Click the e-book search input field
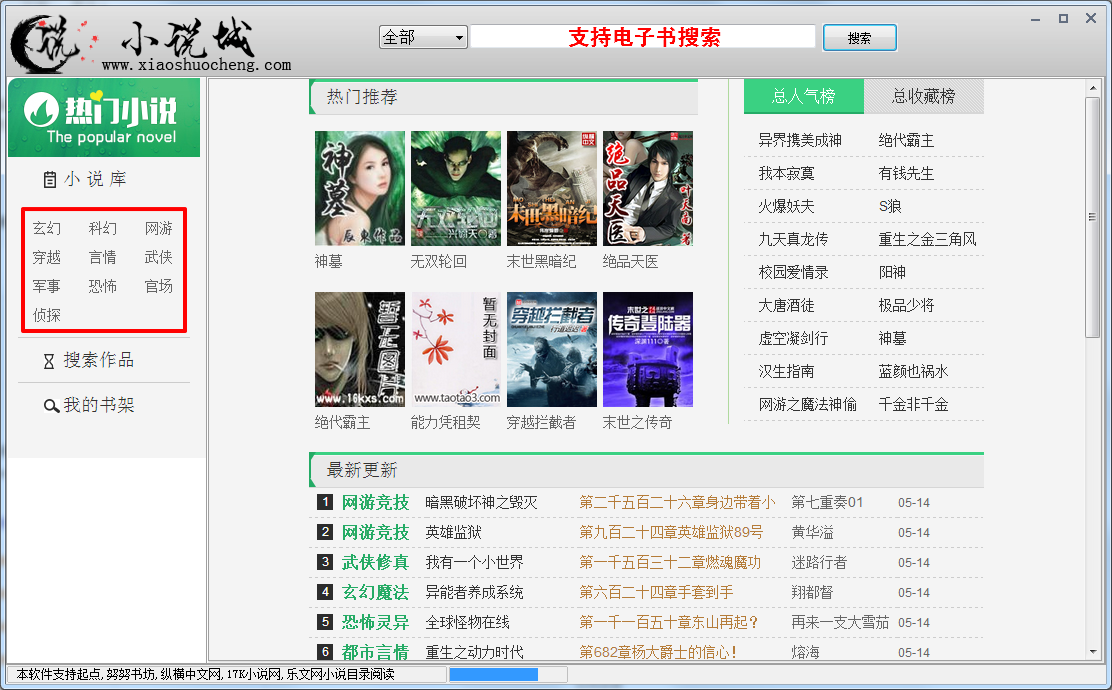The image size is (1112, 690). (x=643, y=37)
